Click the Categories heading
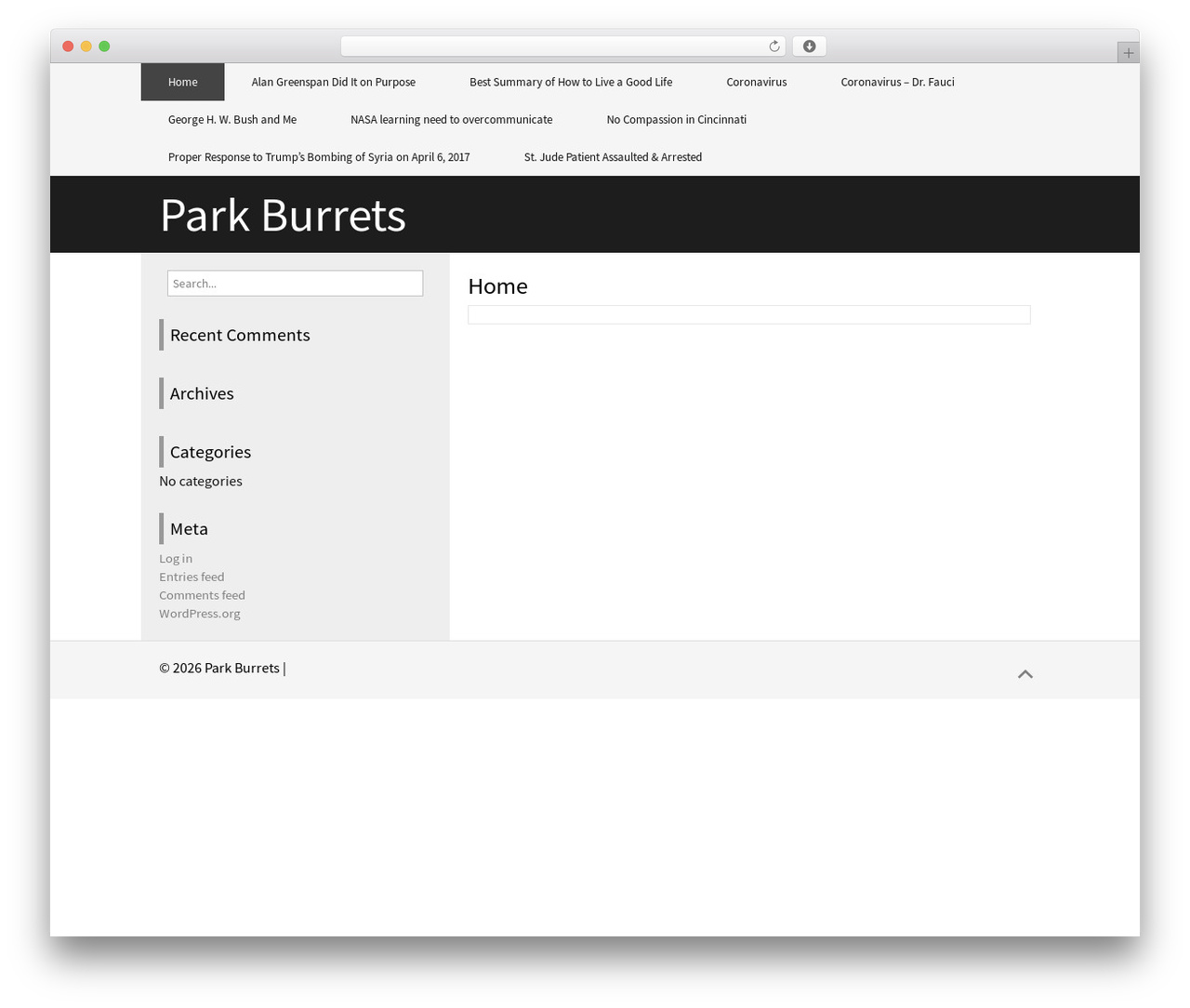This screenshot has height=1008, width=1190. coord(210,452)
